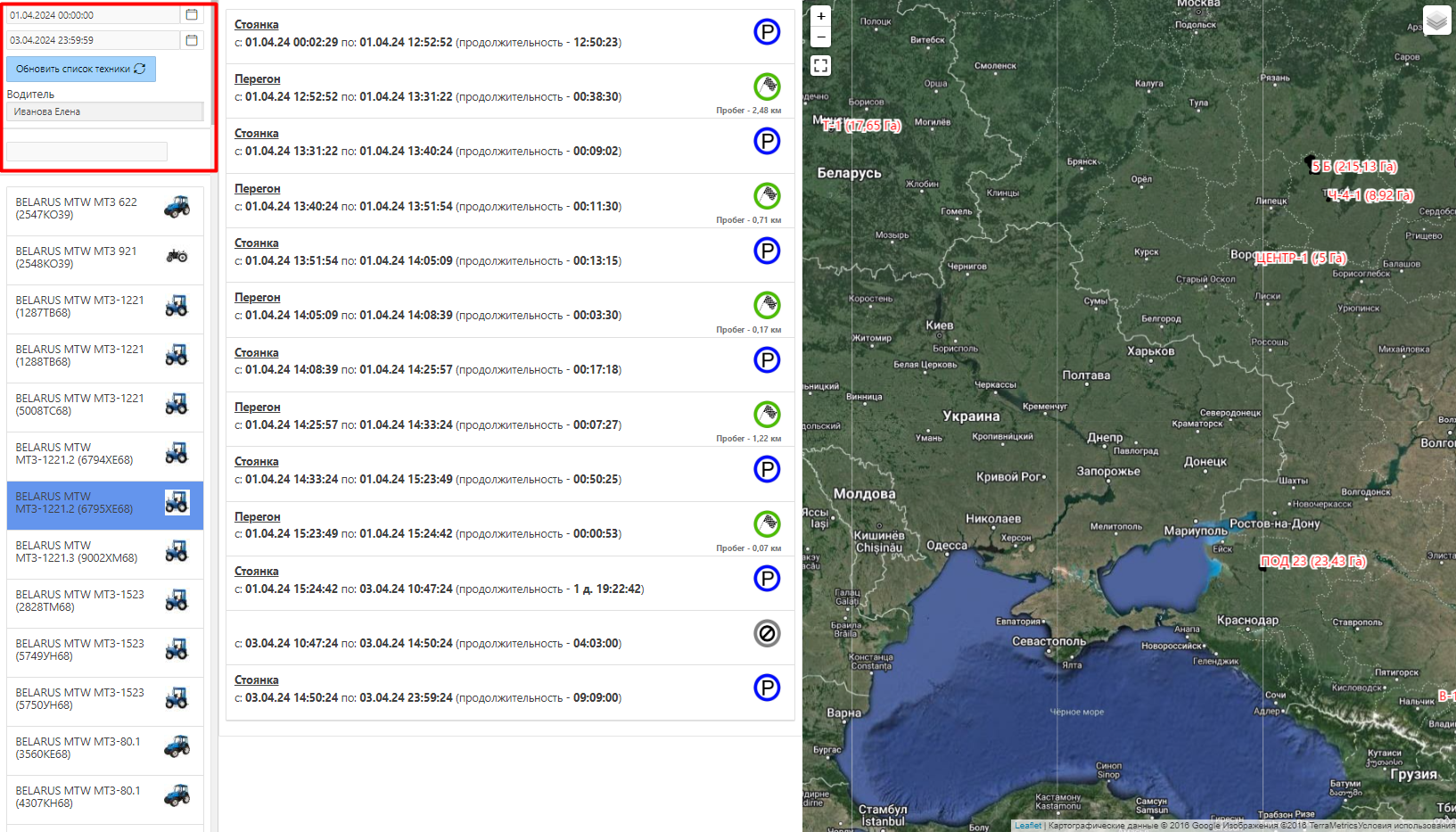The height and width of the screenshot is (832, 1456).
Task: Zoom in on the map
Action: click(x=821, y=16)
